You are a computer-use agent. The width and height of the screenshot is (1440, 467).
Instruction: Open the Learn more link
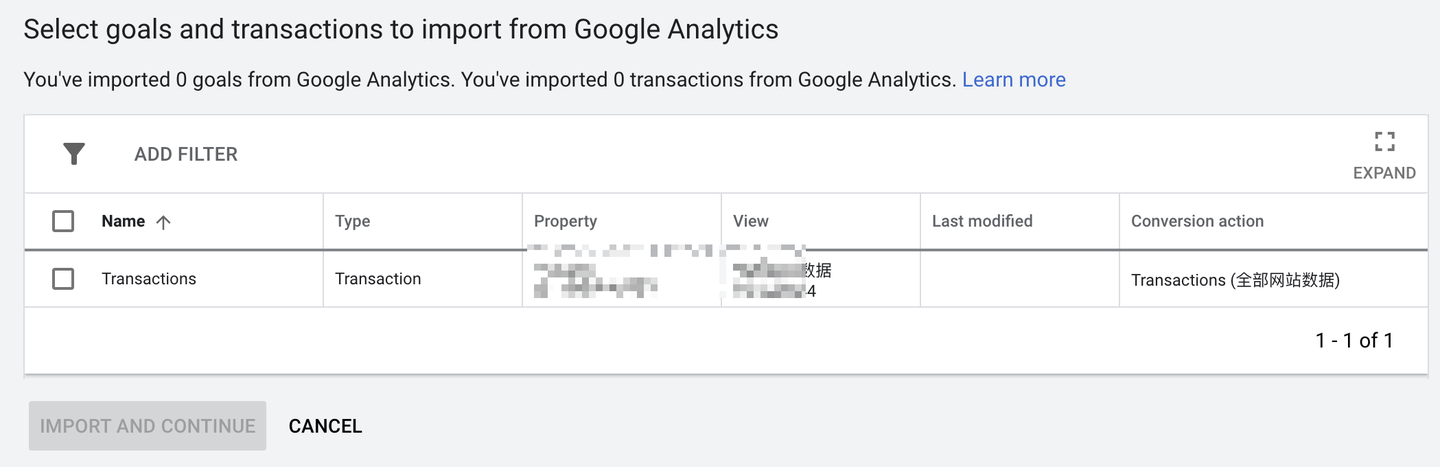point(1014,80)
